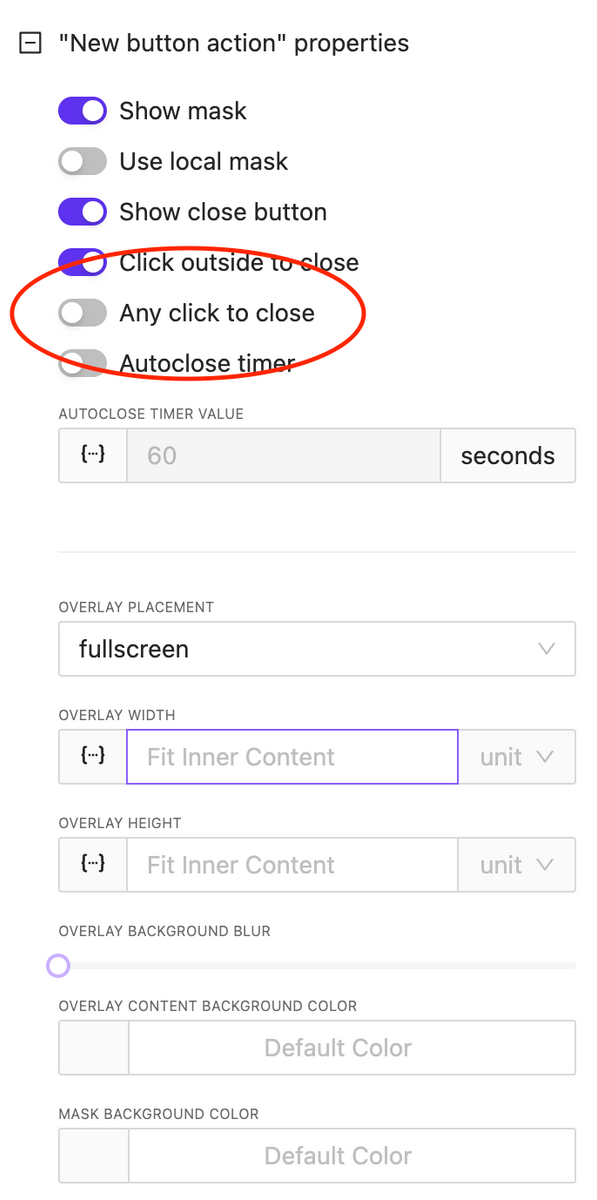Enable Any click to close

pyautogui.click(x=82, y=313)
